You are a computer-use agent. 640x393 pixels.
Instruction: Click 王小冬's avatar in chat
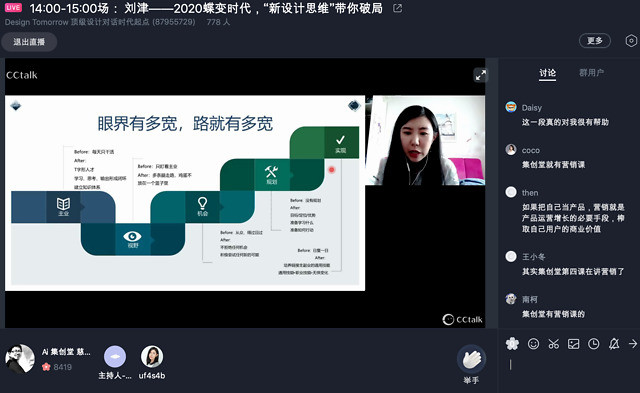coord(511,256)
